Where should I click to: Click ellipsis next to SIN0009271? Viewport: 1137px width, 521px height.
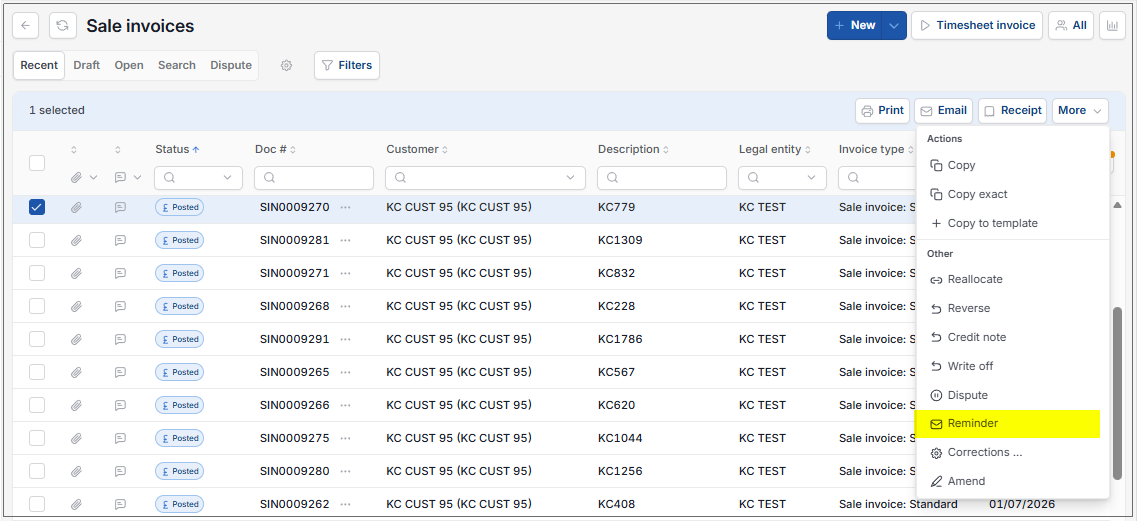pyautogui.click(x=345, y=274)
